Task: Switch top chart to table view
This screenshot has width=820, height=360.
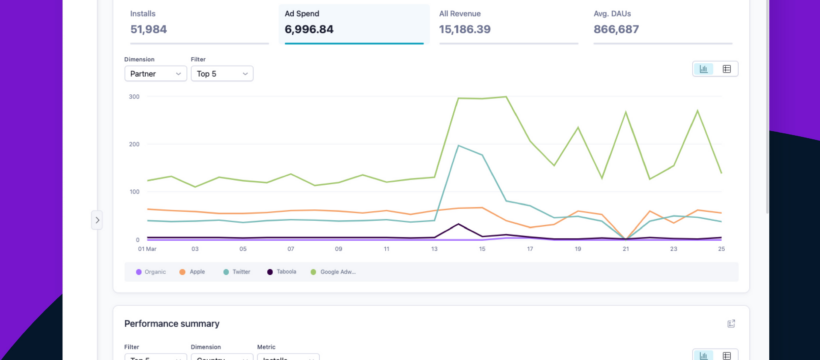Action: 726,69
